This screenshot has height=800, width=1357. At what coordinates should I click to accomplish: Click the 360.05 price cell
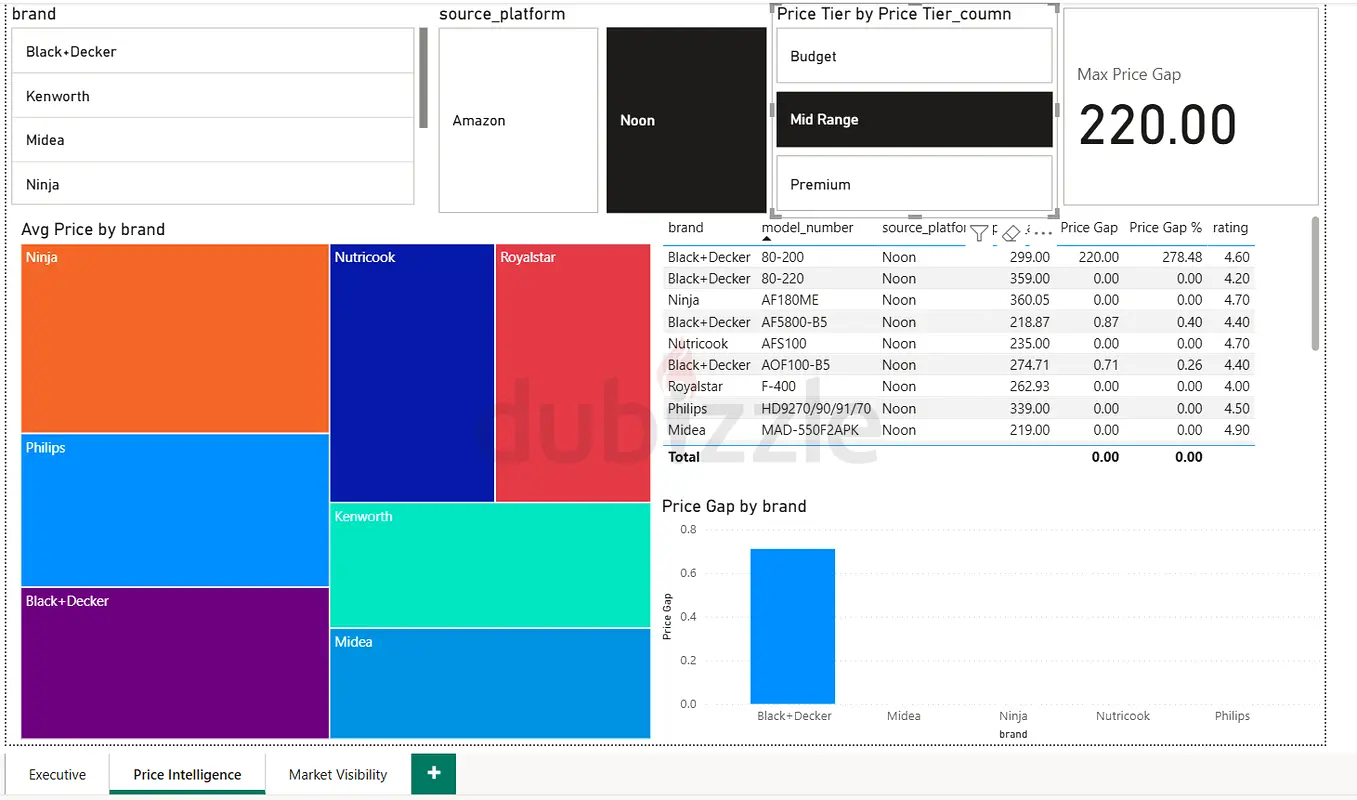click(1030, 300)
